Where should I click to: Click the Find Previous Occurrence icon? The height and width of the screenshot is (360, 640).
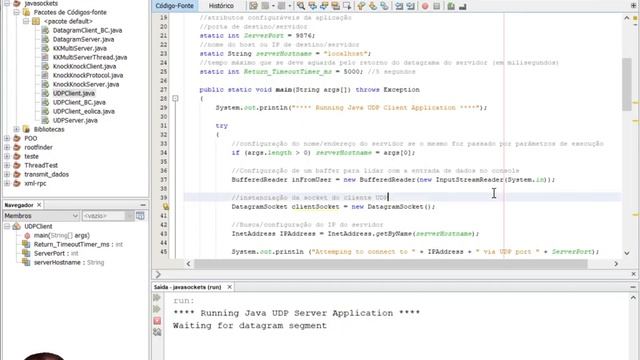click(313, 6)
